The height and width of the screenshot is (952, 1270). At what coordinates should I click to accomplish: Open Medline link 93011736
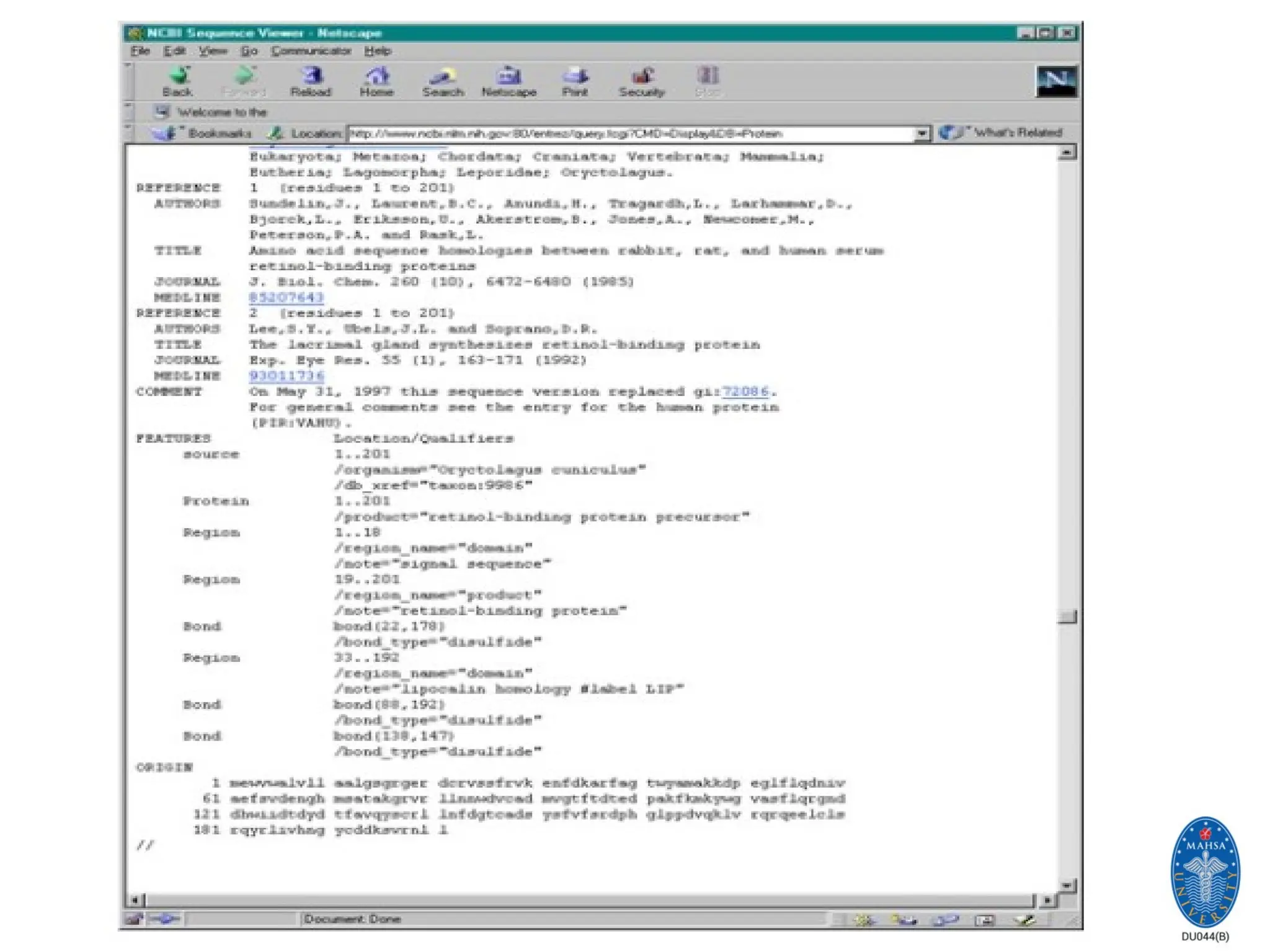click(x=286, y=376)
